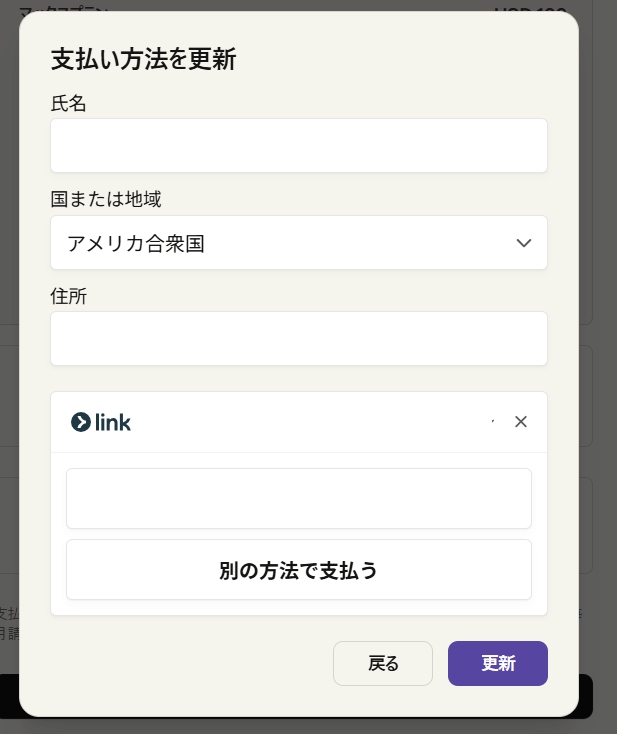This screenshot has width=617, height=734.
Task: Click the 国または地域 field label
Action: pyautogui.click(x=106, y=199)
